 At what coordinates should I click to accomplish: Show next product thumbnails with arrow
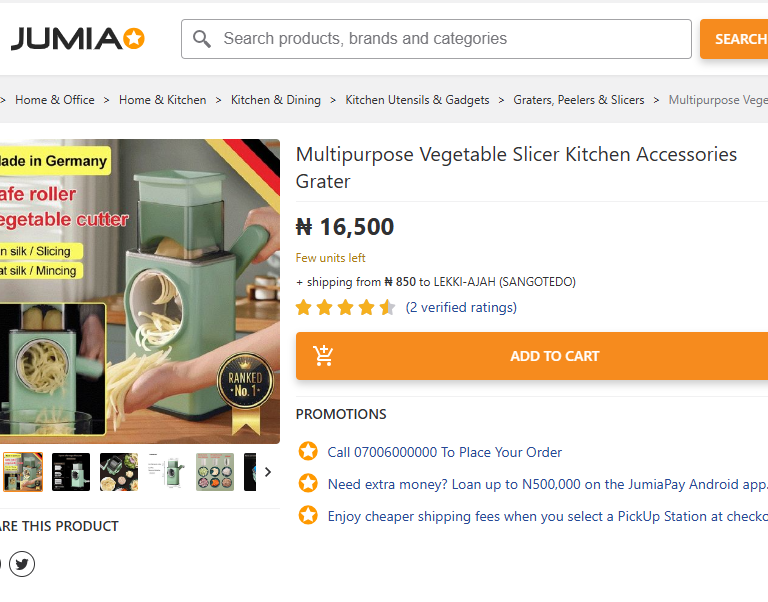pos(267,472)
